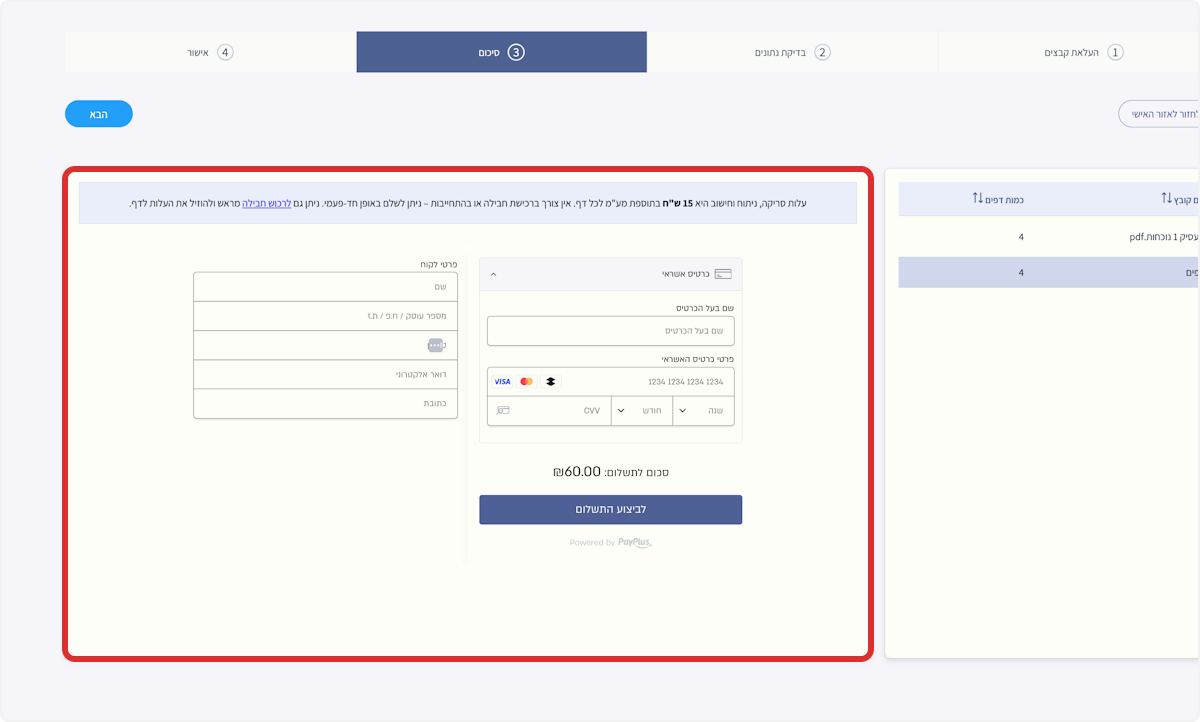Screen dimensions: 1200x722
Task: Click the third card brand icon beside Mastercard
Action: point(551,381)
